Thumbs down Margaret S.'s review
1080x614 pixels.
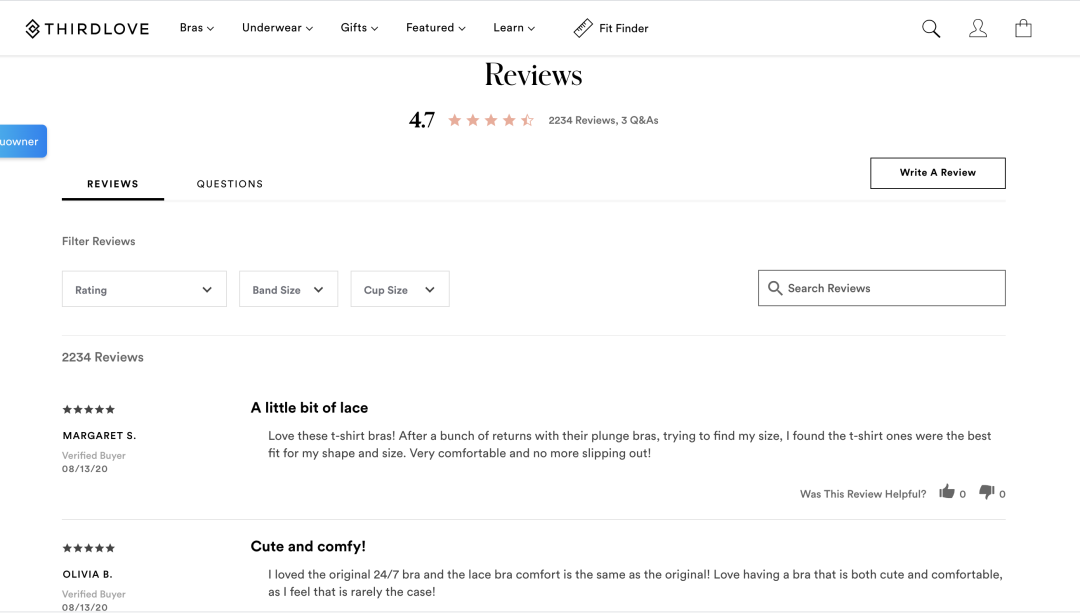point(987,492)
